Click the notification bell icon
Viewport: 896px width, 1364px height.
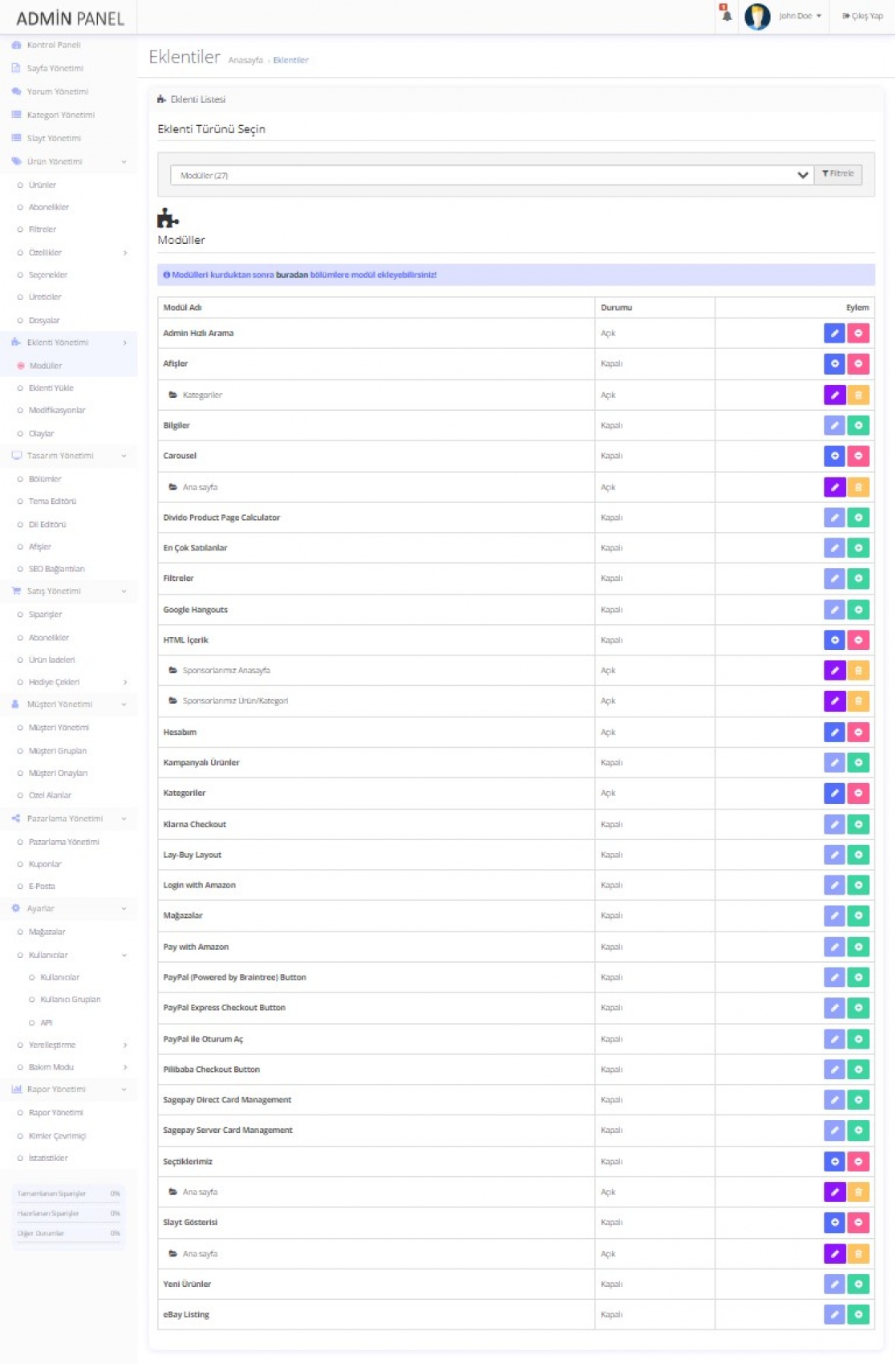point(726,14)
